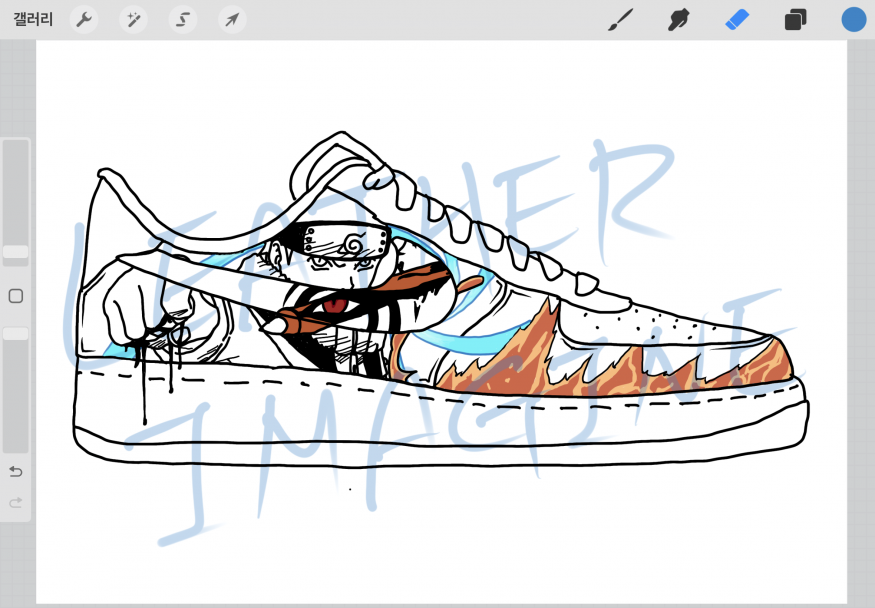Undo the last stroke

(16, 472)
